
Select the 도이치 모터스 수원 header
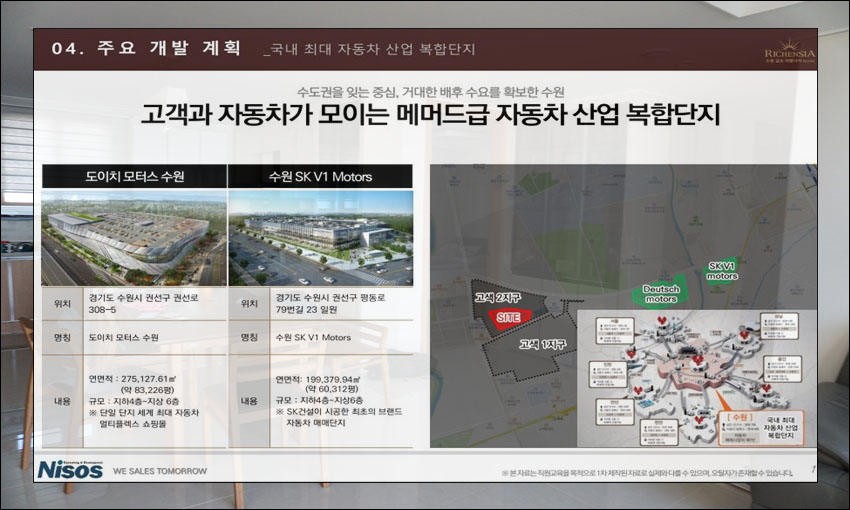click(134, 177)
